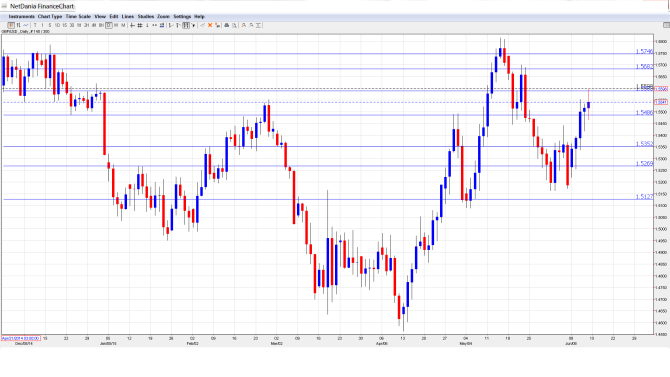670x377 pixels.
Task: Click the 1.5127 support line label
Action: pos(644,197)
